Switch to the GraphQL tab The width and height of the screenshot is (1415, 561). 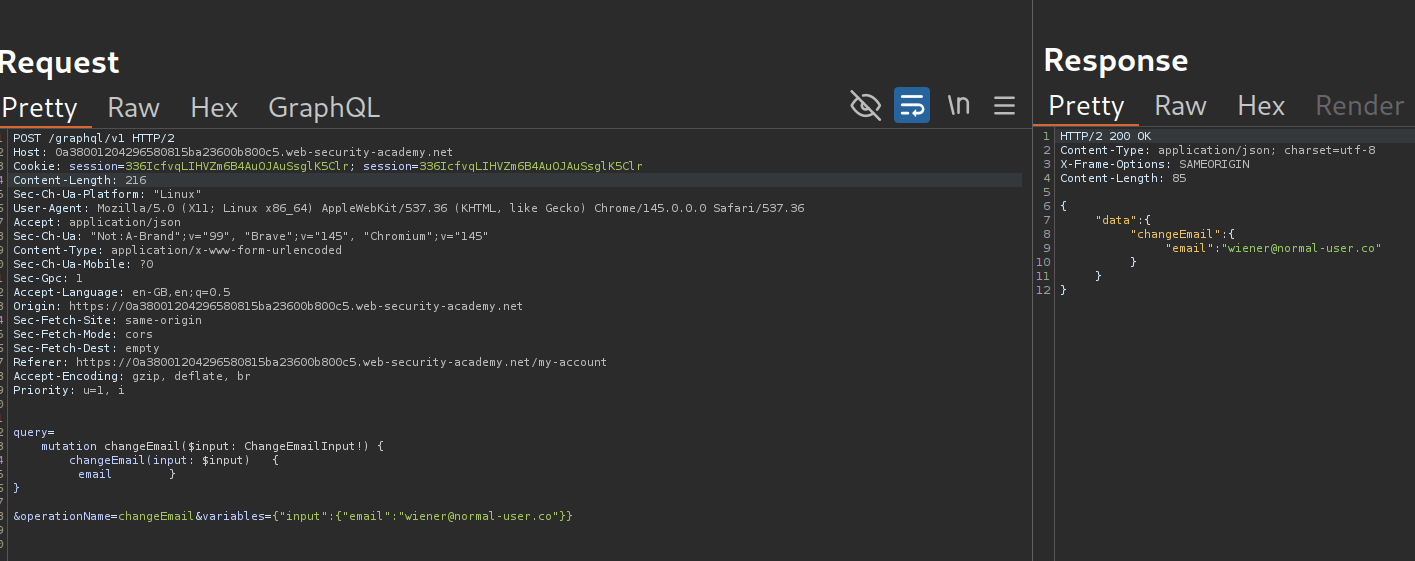coord(324,107)
